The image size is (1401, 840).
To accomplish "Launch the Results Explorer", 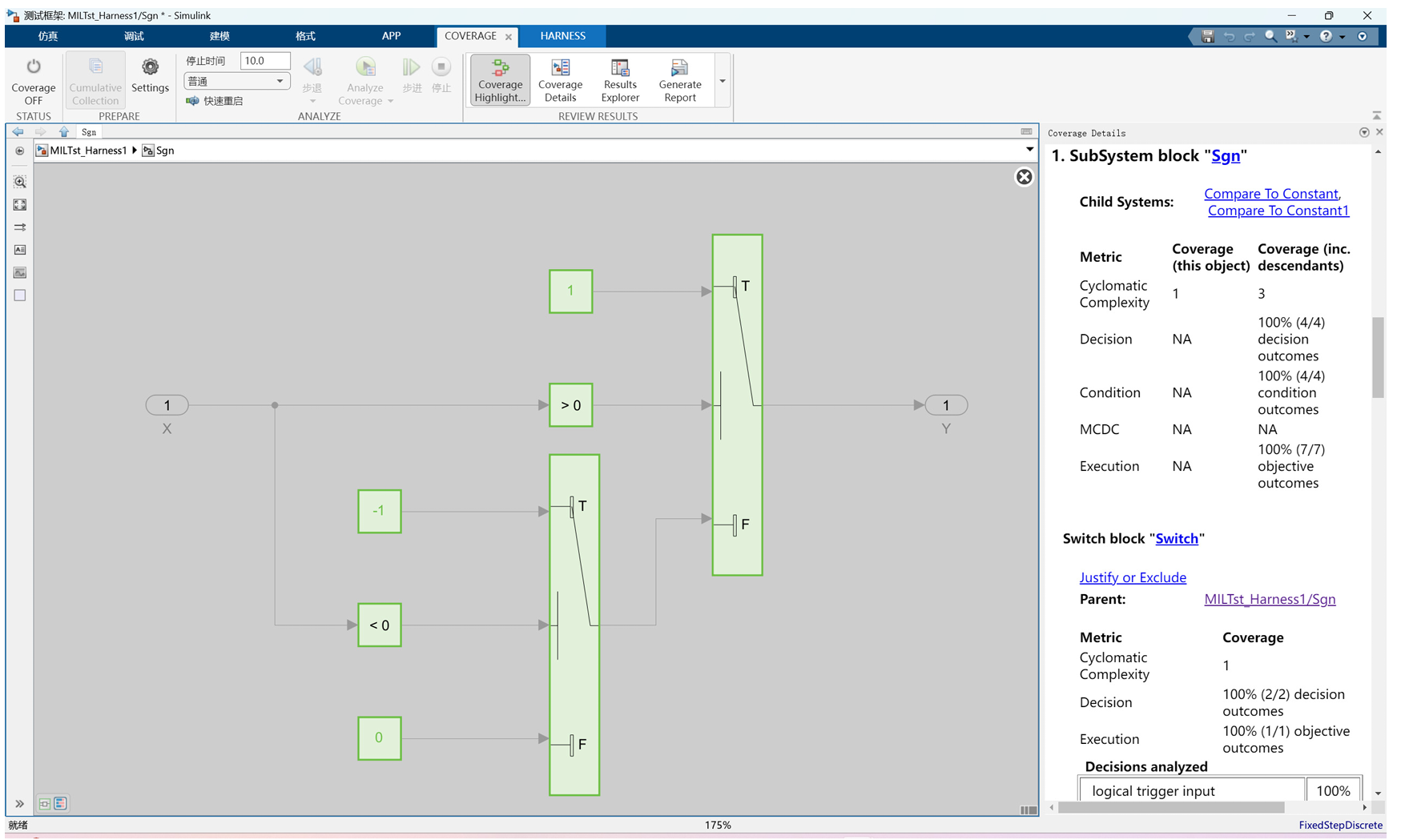I will tap(620, 79).
